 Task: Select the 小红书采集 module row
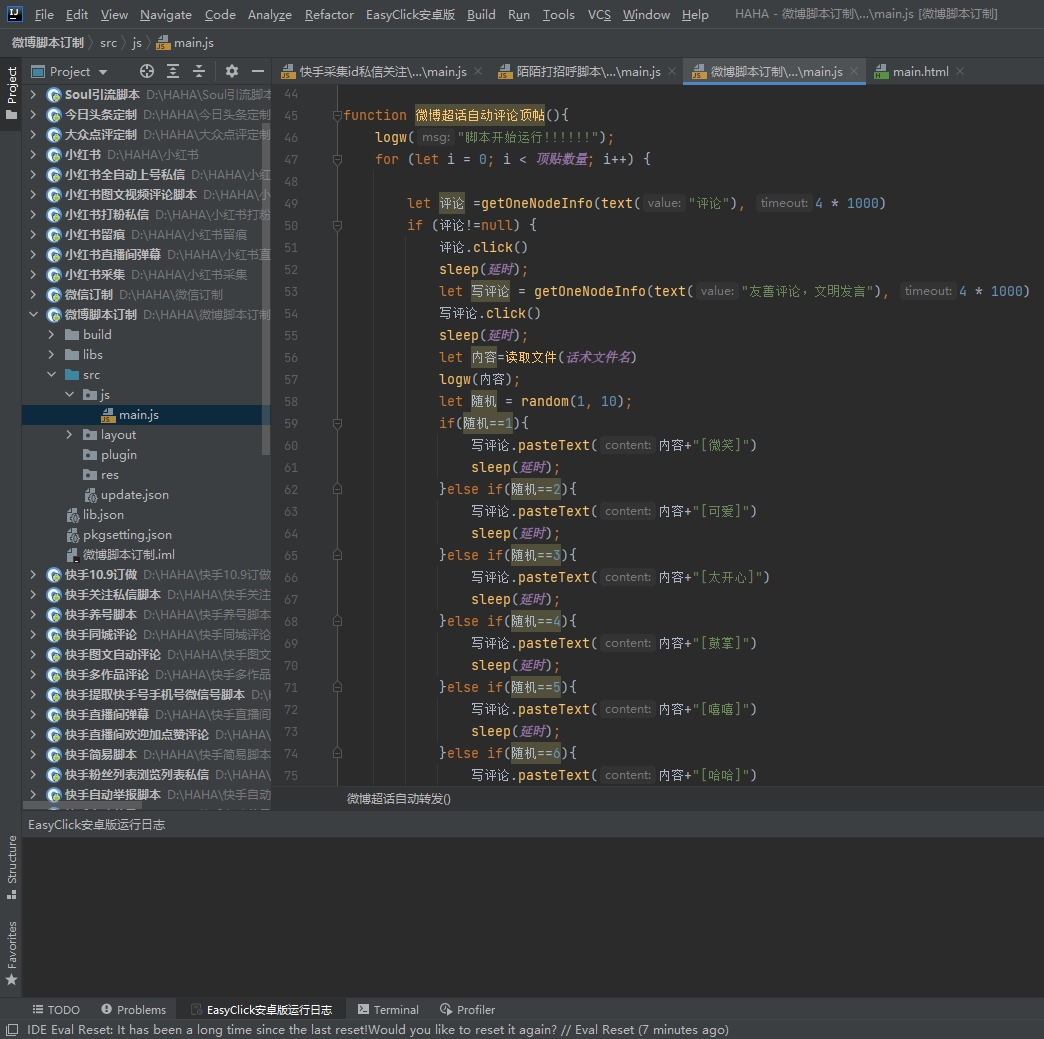146,274
